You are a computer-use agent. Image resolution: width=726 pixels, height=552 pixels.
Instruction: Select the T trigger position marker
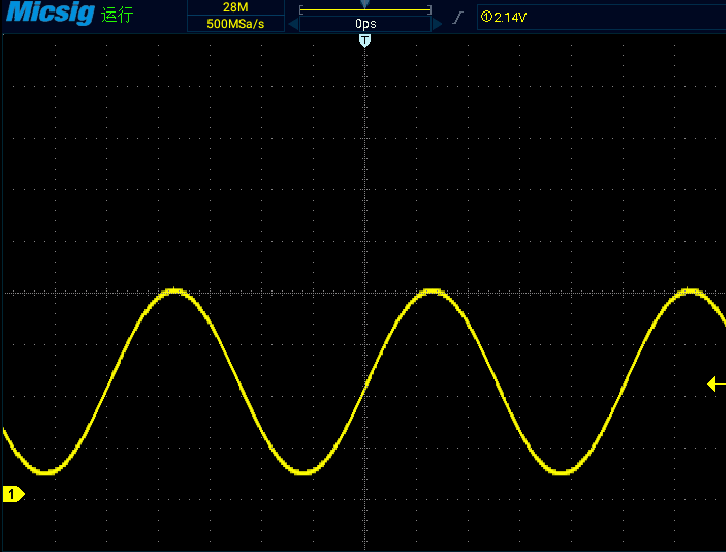[365, 41]
